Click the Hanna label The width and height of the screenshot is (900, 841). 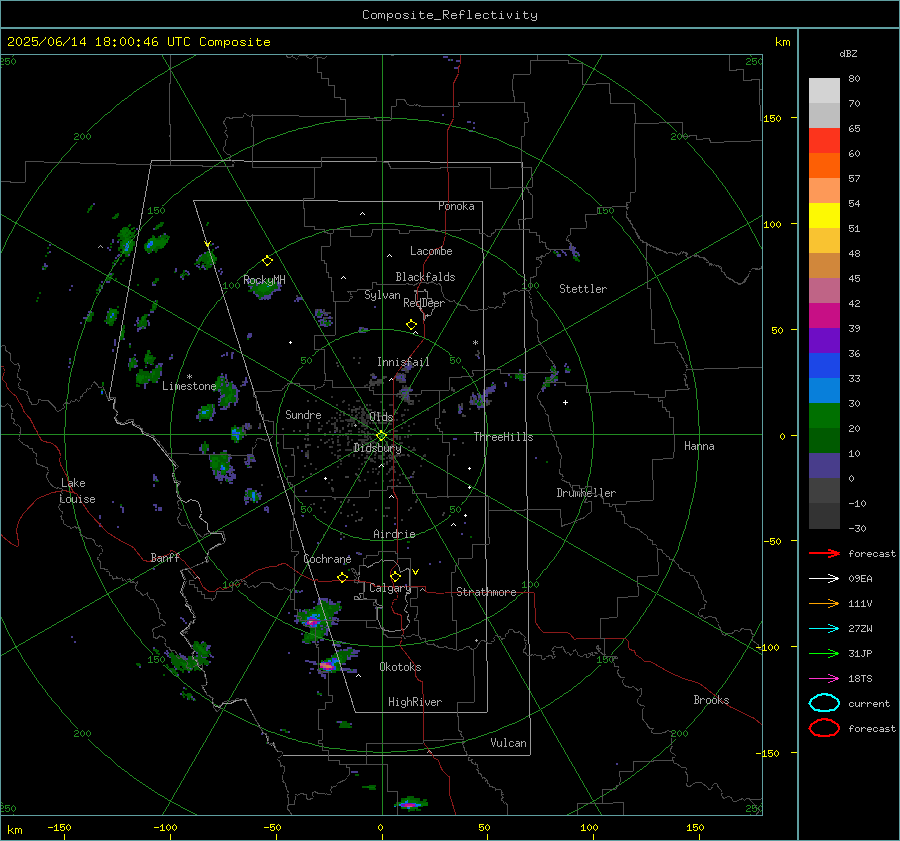pyautogui.click(x=699, y=446)
